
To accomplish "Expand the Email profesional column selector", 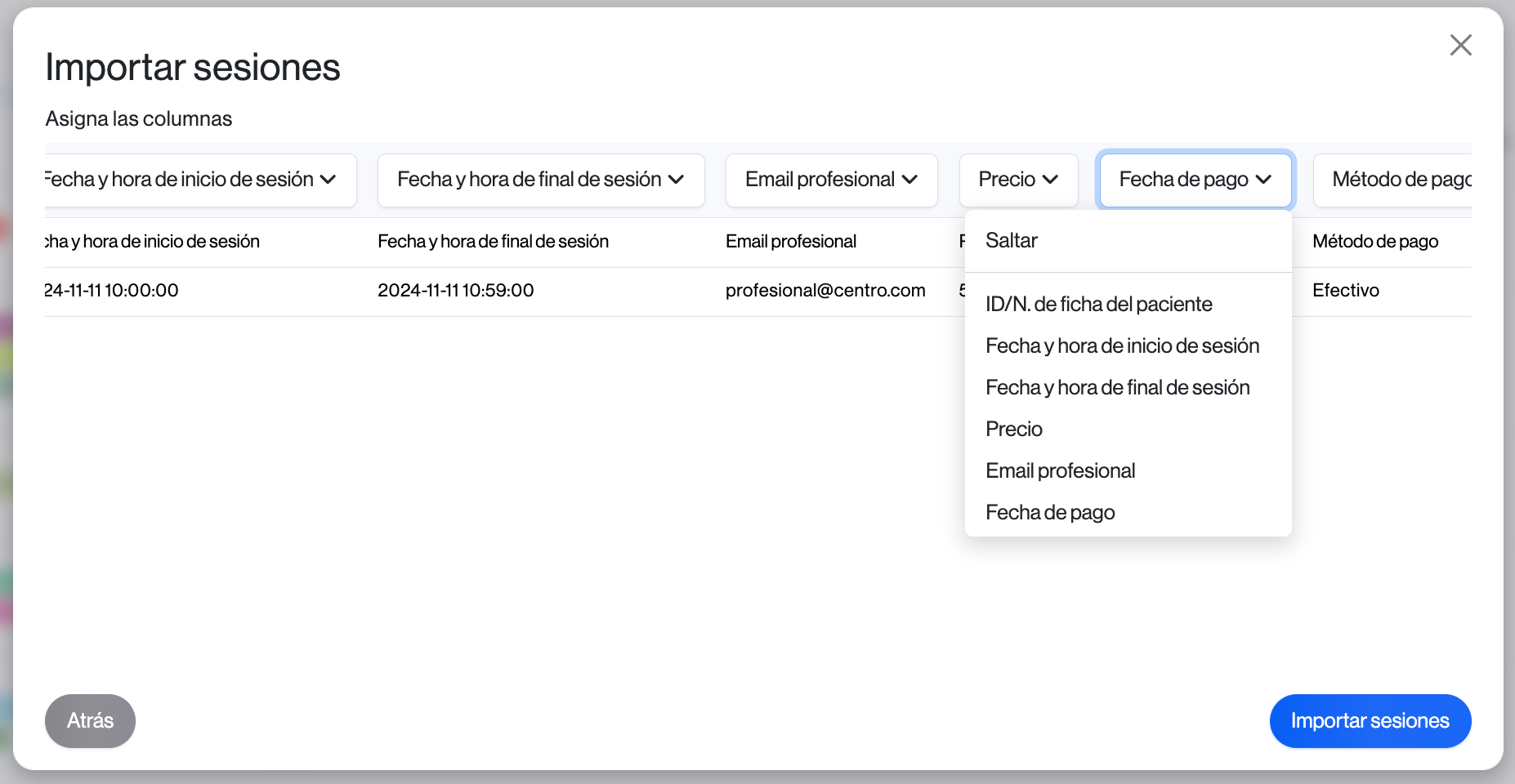I will (x=831, y=180).
